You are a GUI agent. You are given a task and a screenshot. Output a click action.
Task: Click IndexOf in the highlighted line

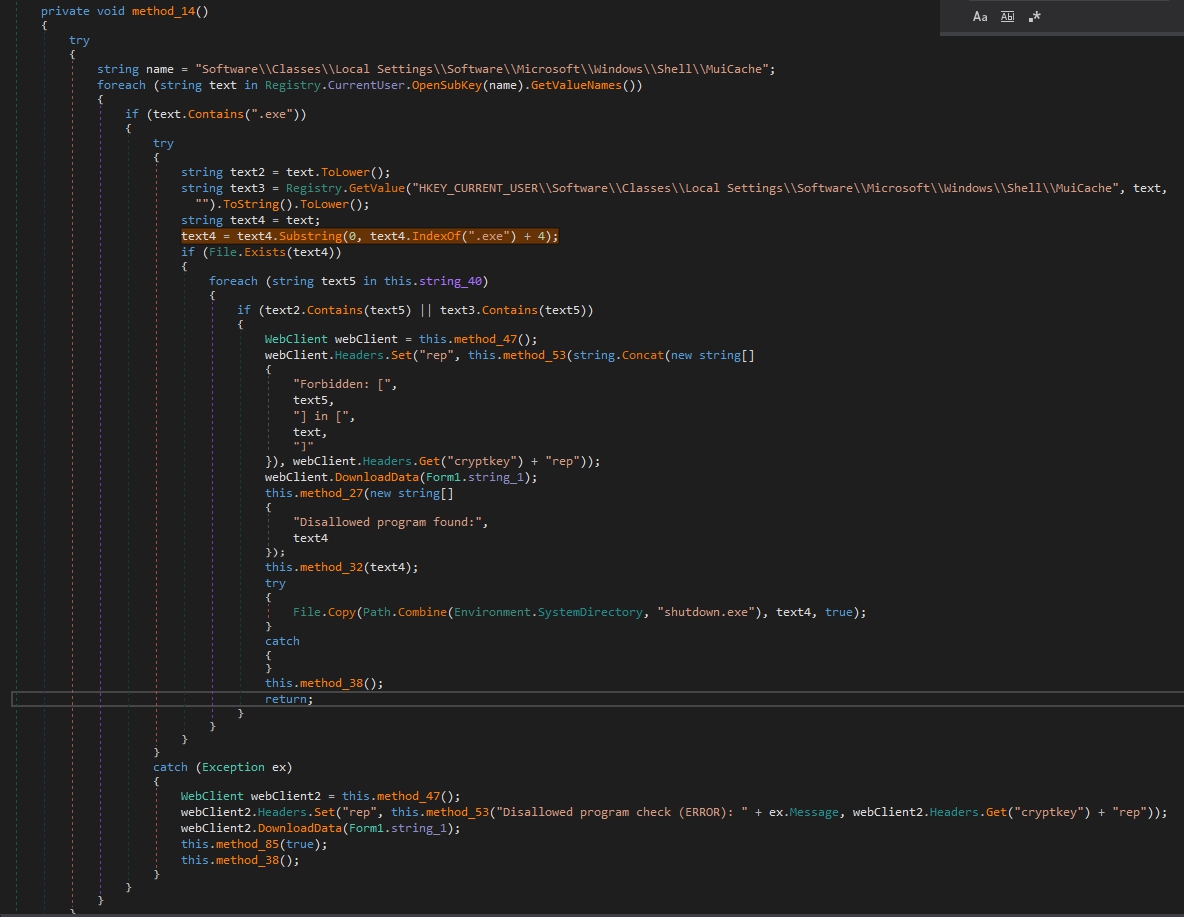click(x=436, y=236)
